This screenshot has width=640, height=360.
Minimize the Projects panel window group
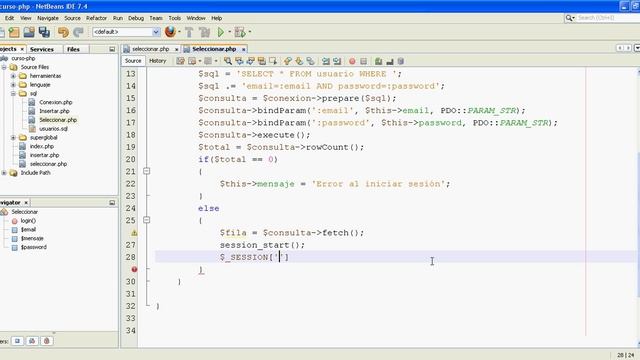click(x=112, y=49)
